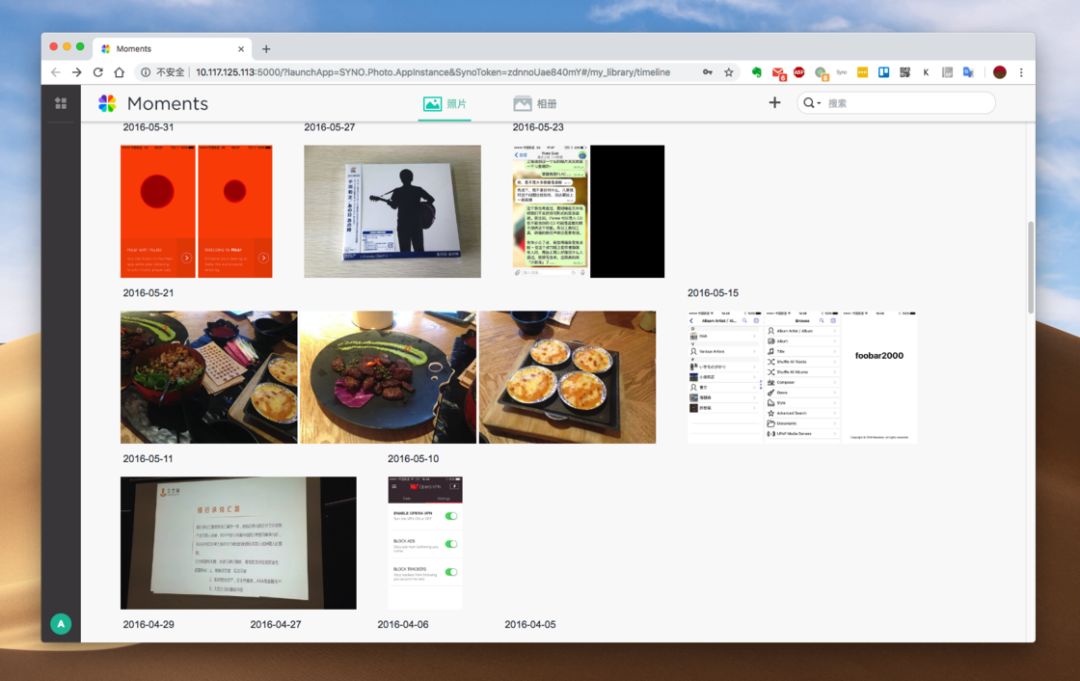
Task: Click the 2016-05-23 date heading
Action: pyautogui.click(x=538, y=127)
